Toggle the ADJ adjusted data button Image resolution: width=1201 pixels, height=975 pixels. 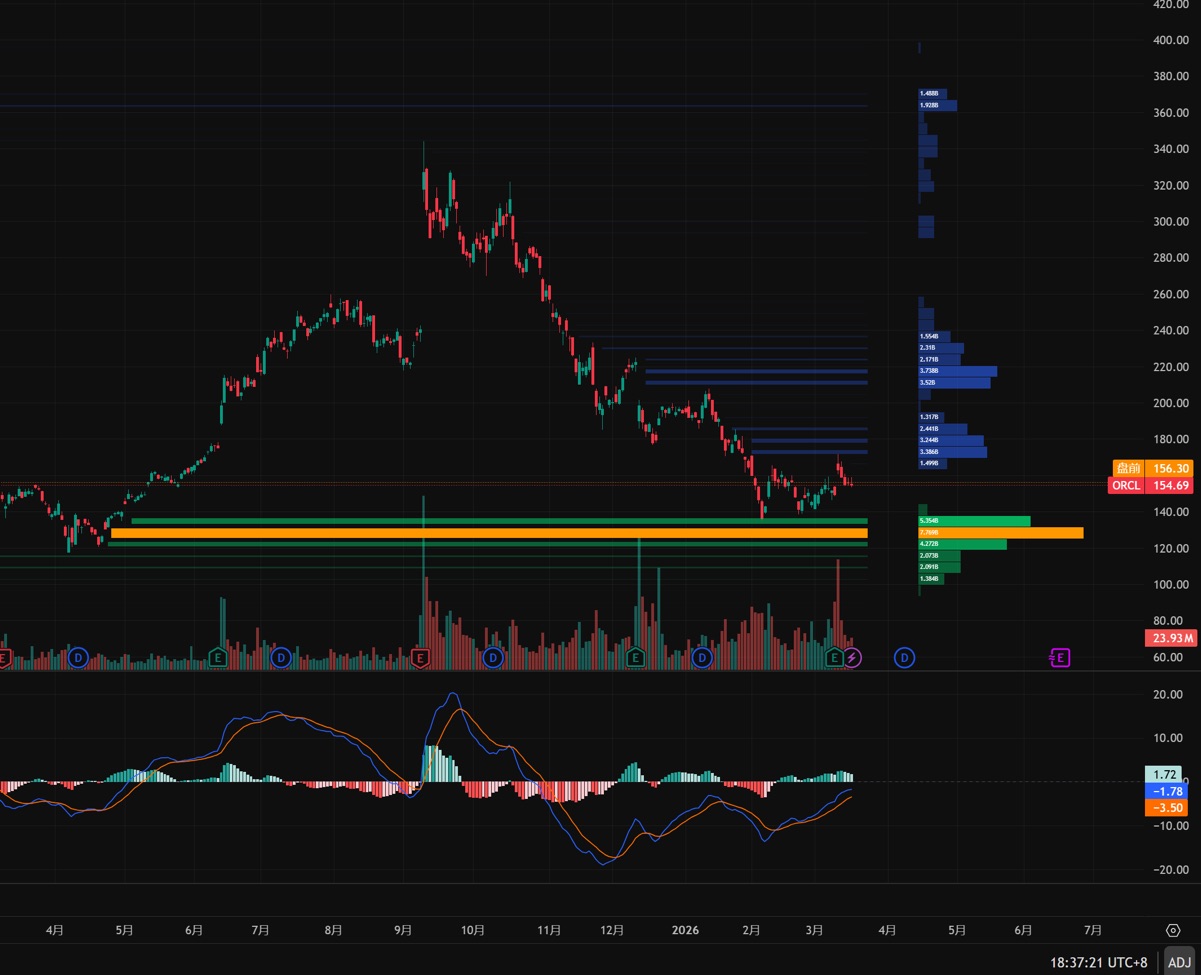[1179, 962]
